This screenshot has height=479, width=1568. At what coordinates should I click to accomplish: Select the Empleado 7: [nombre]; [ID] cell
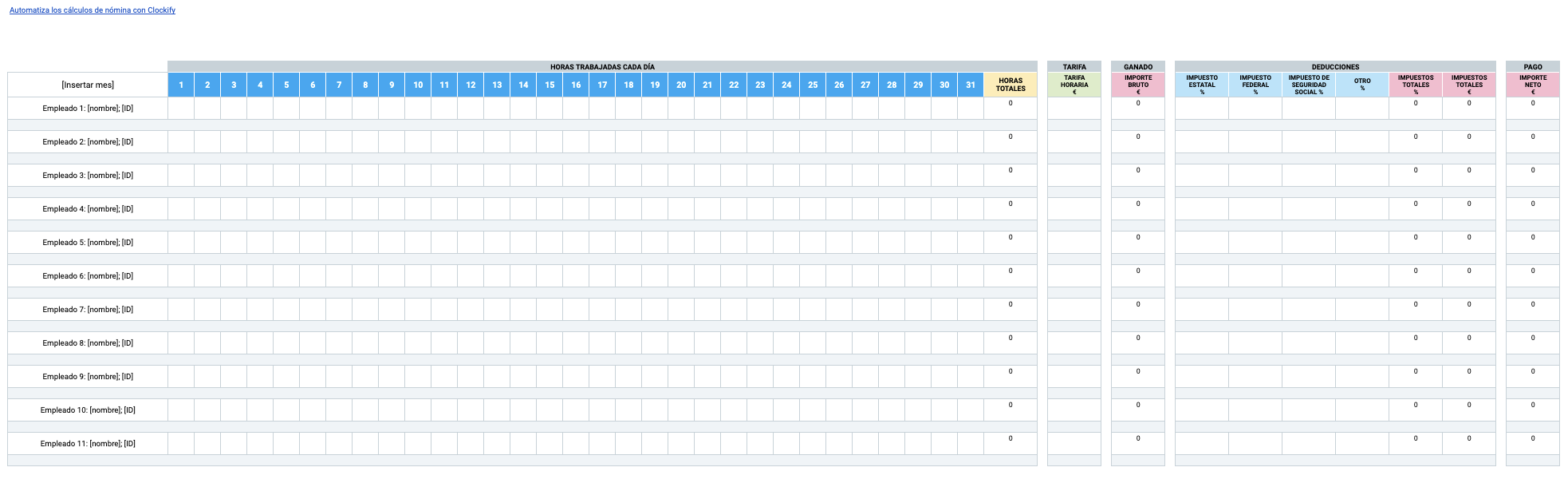88,310
